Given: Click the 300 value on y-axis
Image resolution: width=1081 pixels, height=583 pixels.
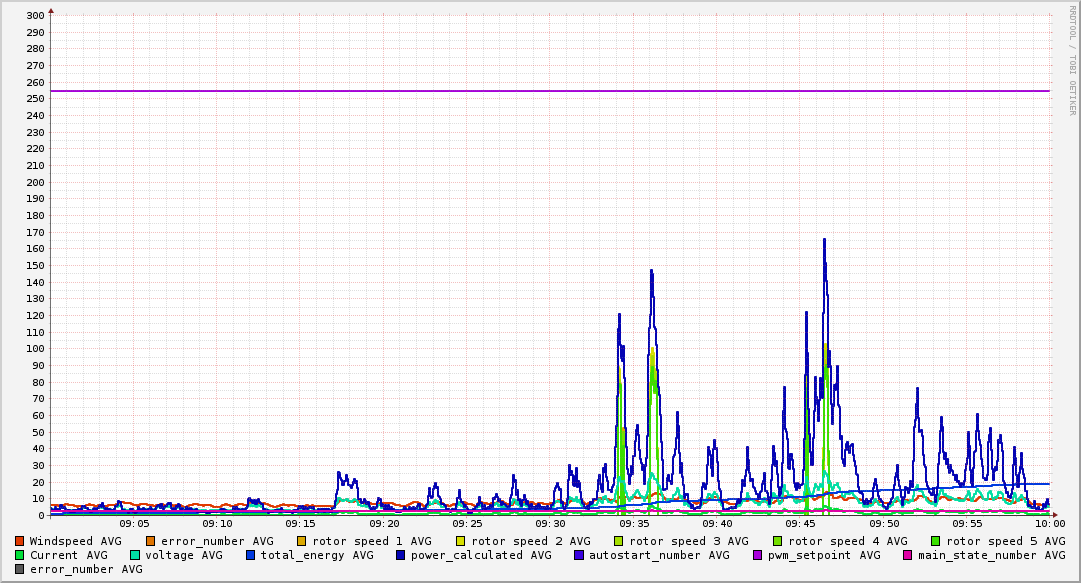Looking at the screenshot, I should [35, 16].
